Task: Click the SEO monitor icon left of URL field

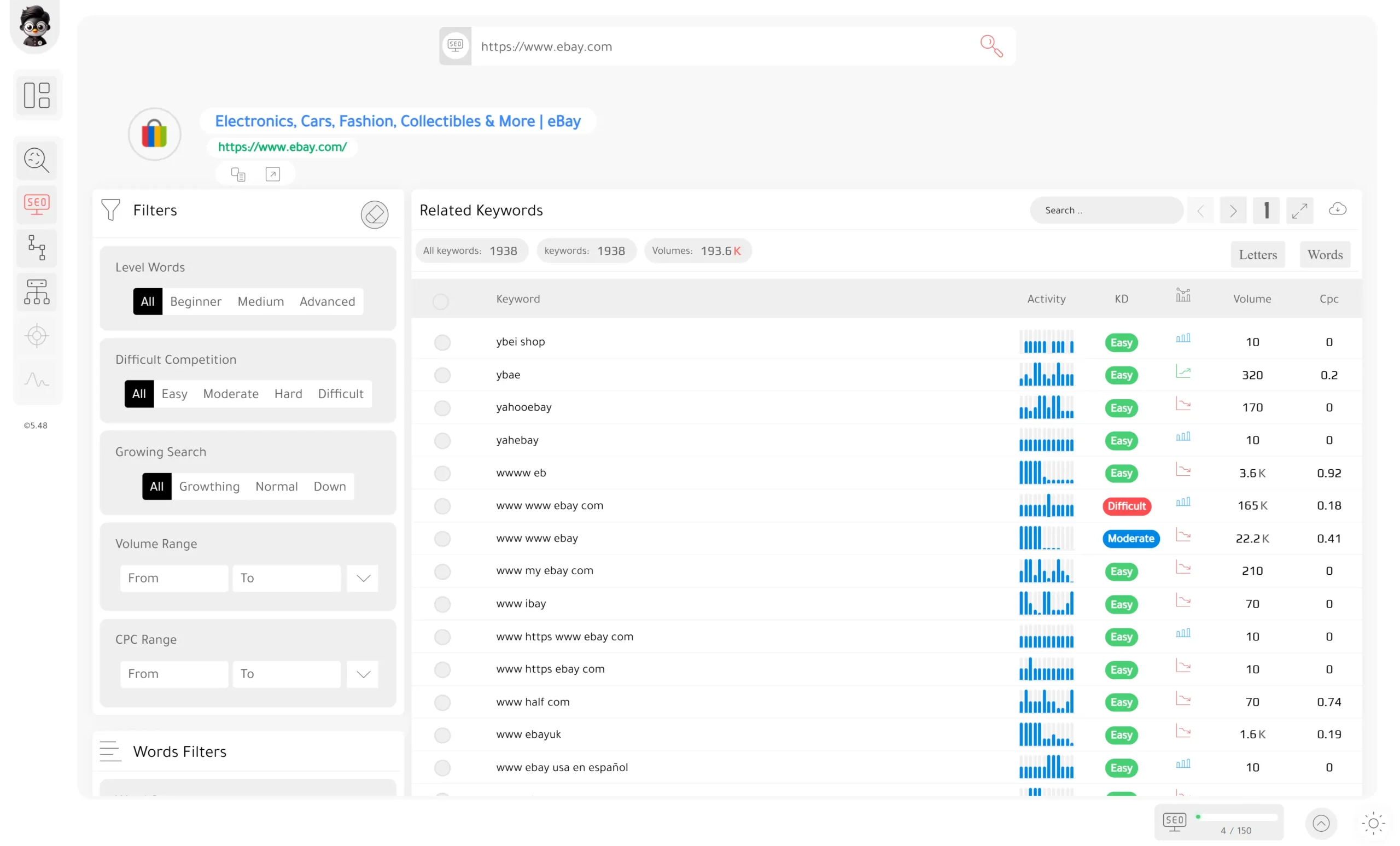Action: pyautogui.click(x=455, y=45)
